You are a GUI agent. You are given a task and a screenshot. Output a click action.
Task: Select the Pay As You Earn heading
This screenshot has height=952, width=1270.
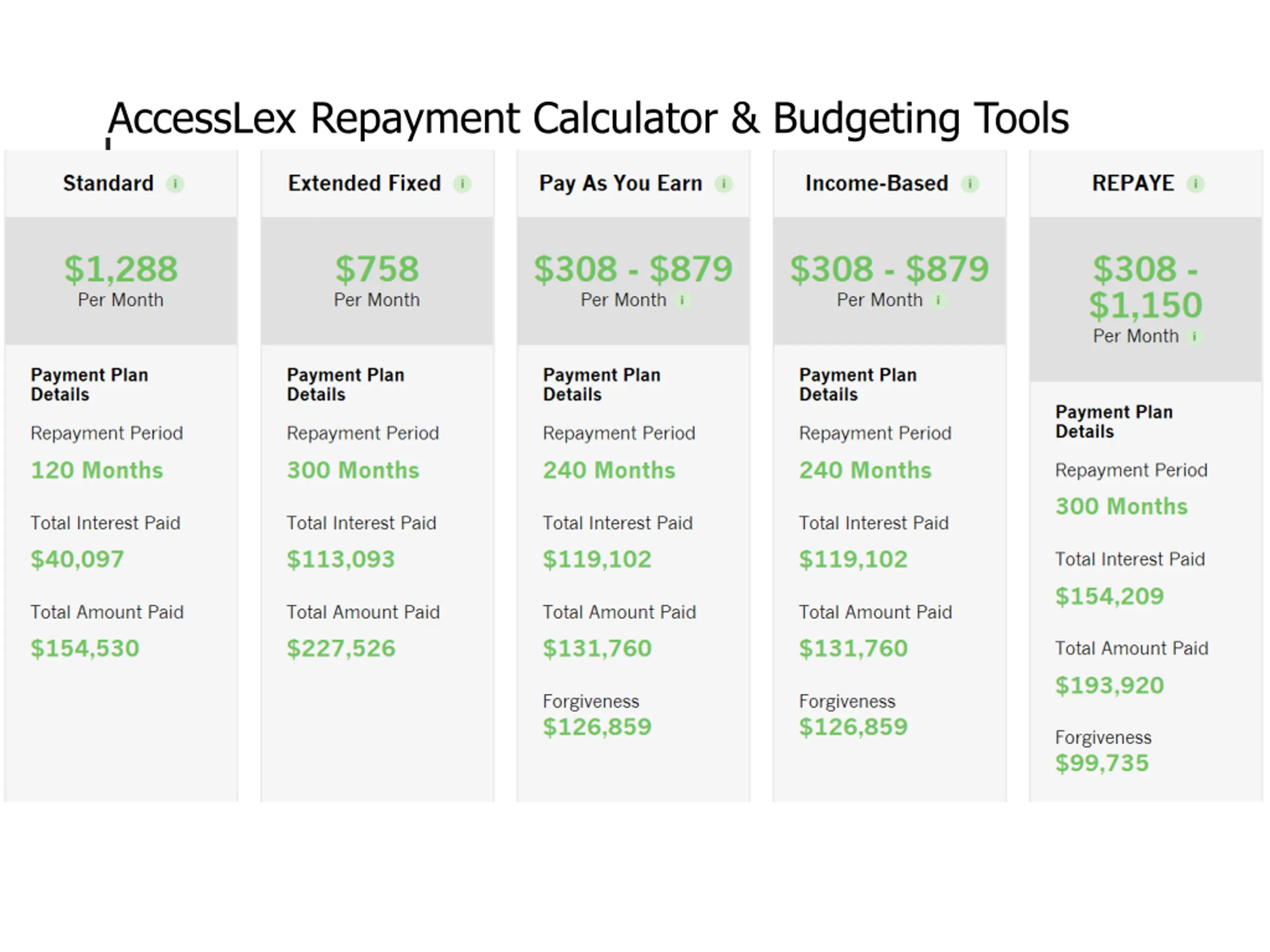pos(621,184)
